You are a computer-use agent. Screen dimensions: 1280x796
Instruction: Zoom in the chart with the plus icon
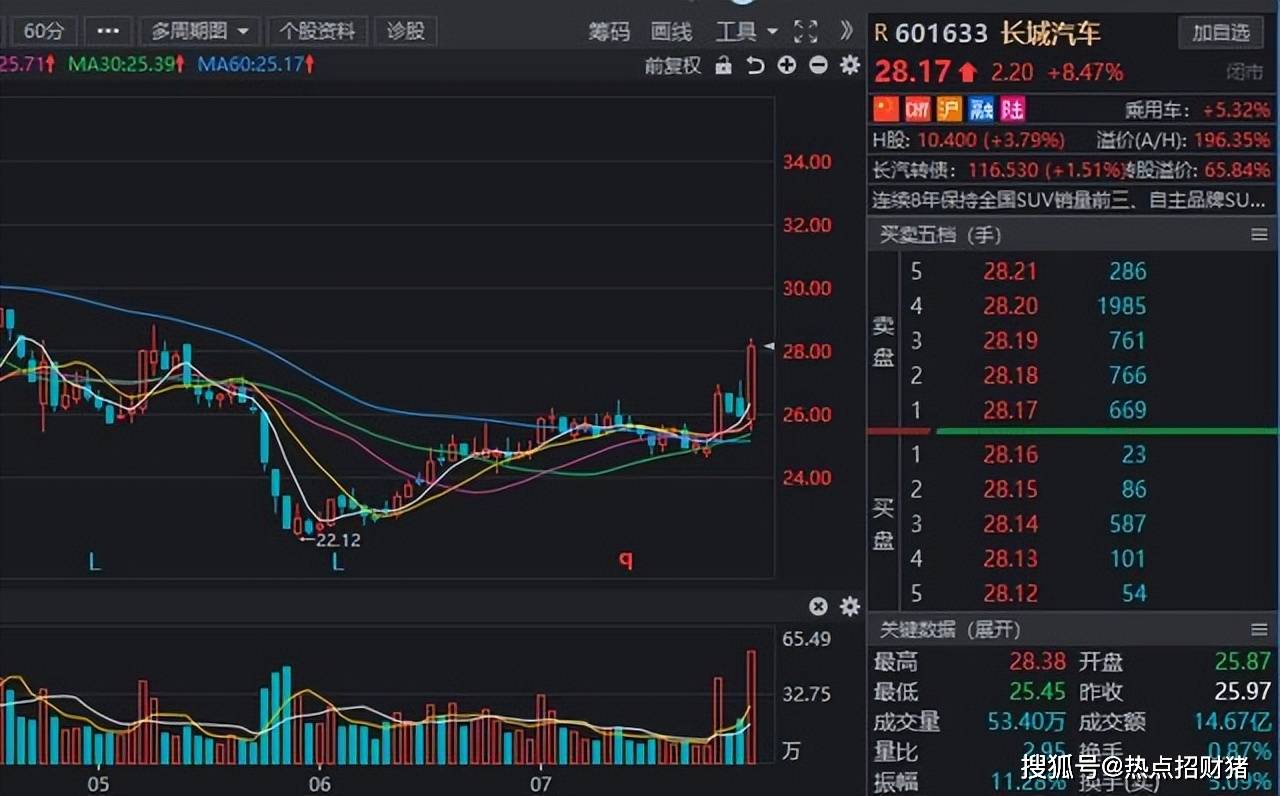[x=787, y=66]
